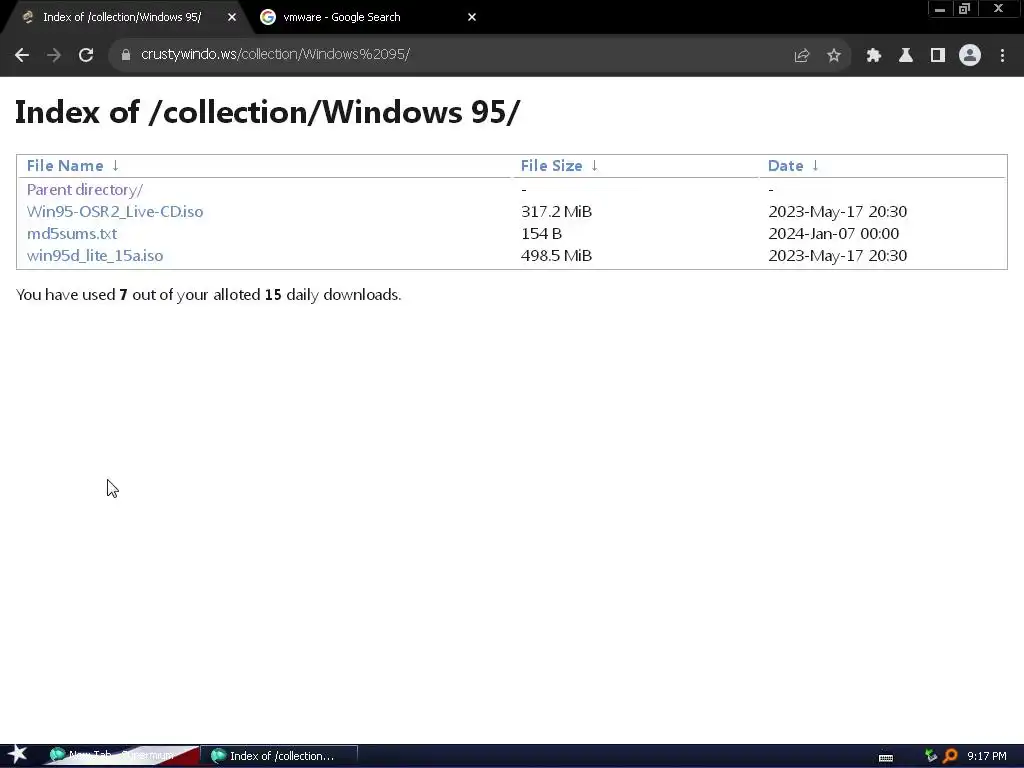Open the Chrome Labs flask icon
The height and width of the screenshot is (768, 1024).
click(905, 56)
